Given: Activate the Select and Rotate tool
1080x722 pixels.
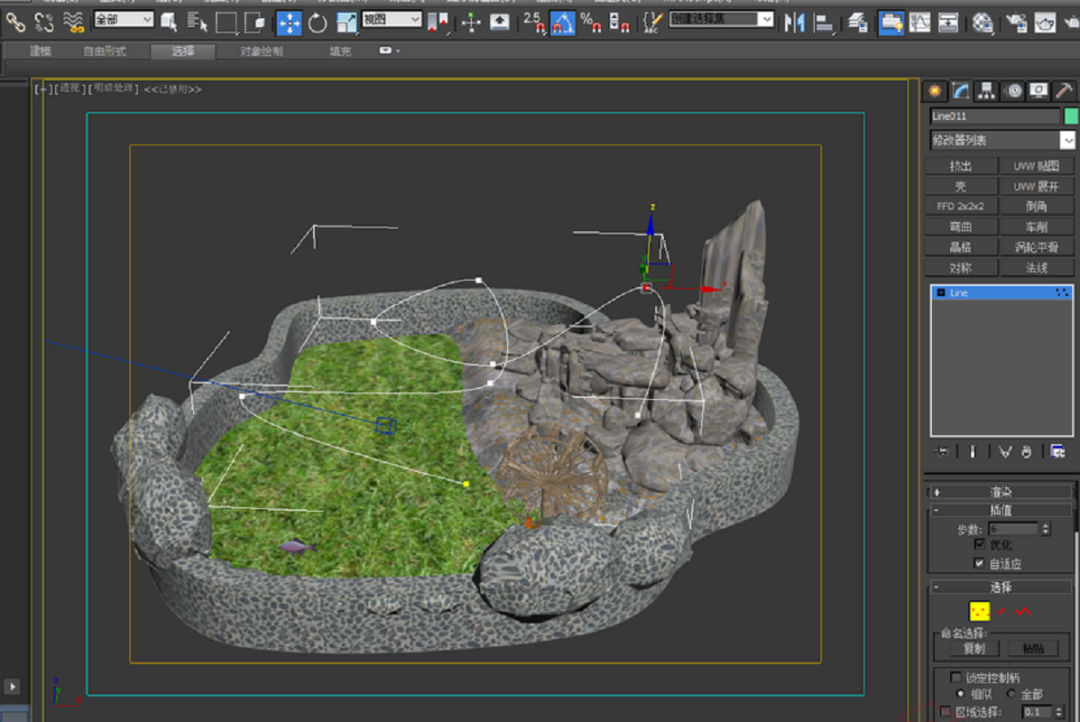Looking at the screenshot, I should pyautogui.click(x=318, y=22).
